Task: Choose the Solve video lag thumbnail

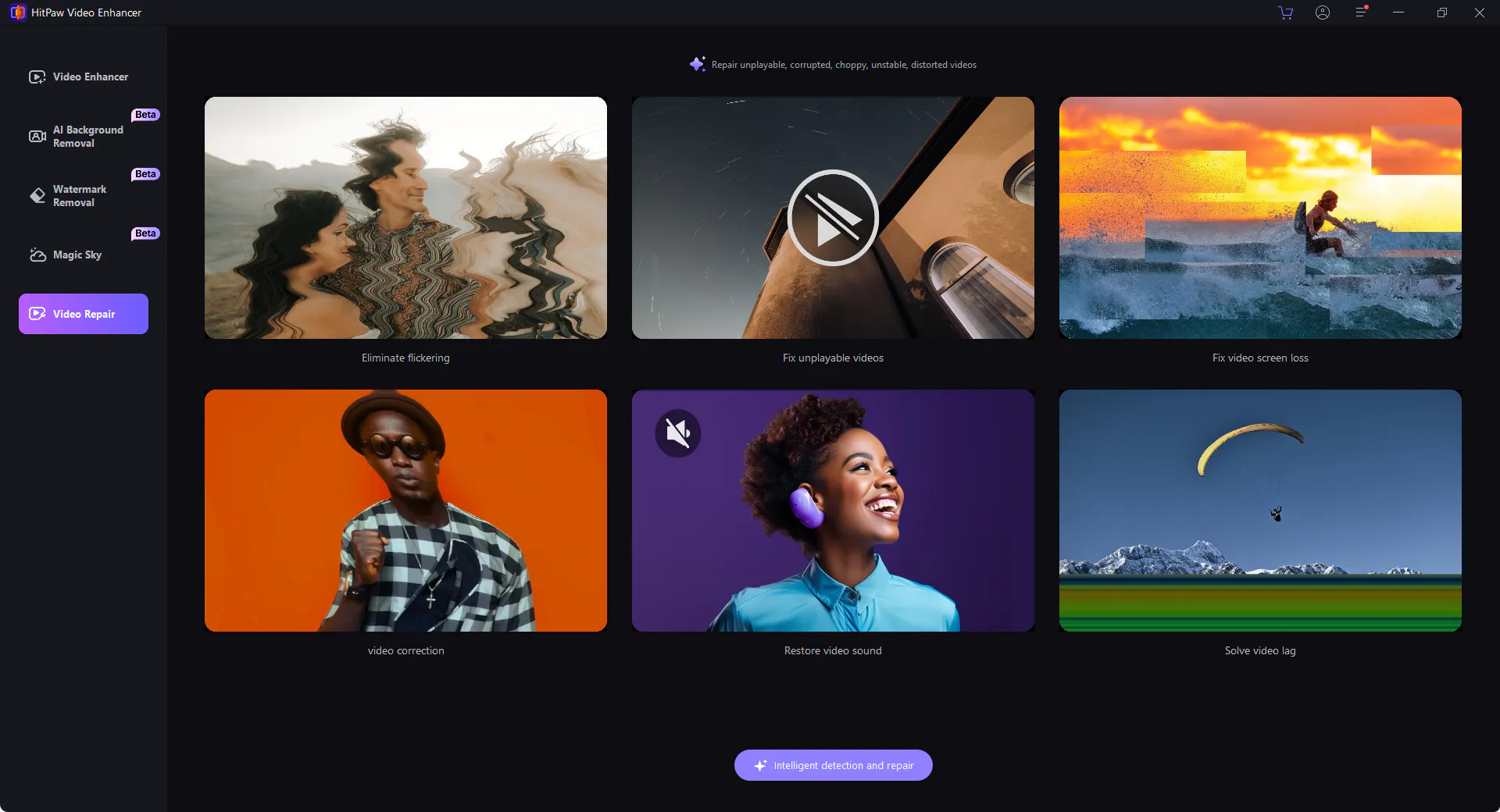Action: (1260, 511)
